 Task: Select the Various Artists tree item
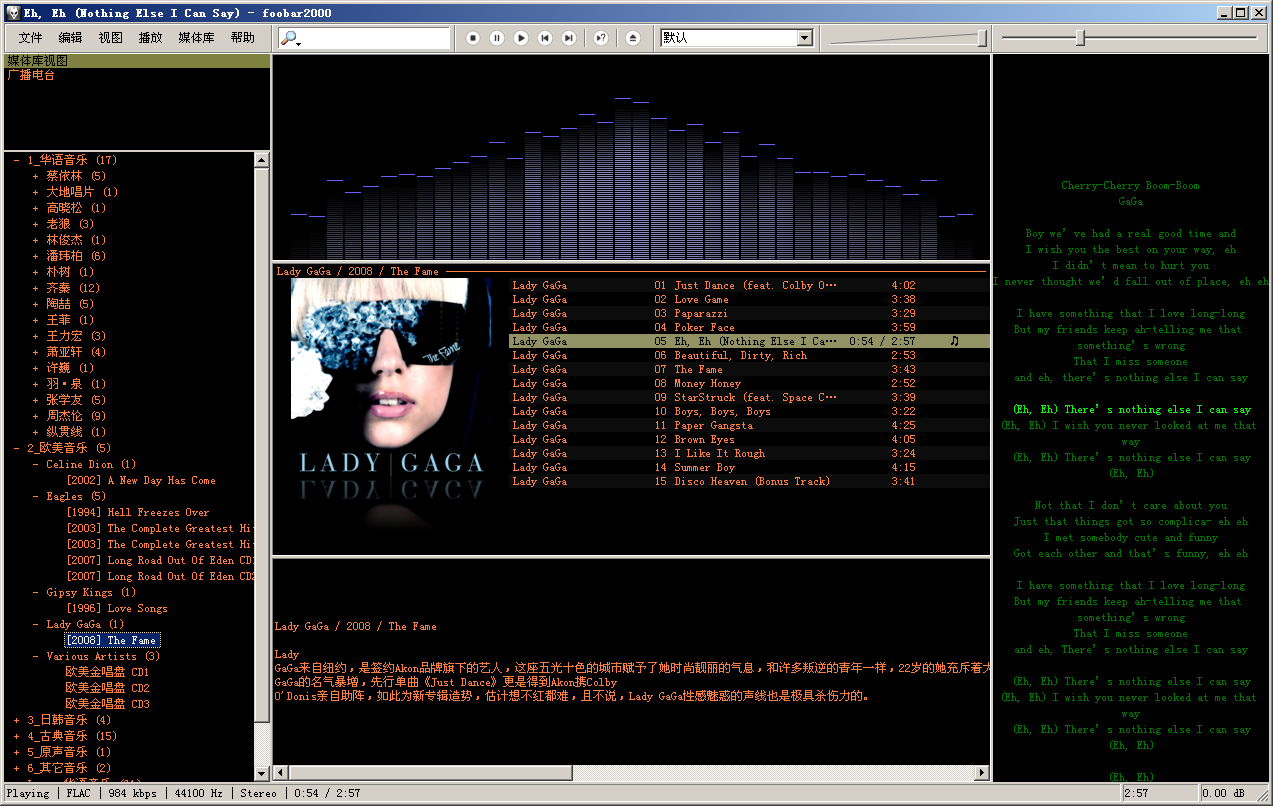coord(103,656)
